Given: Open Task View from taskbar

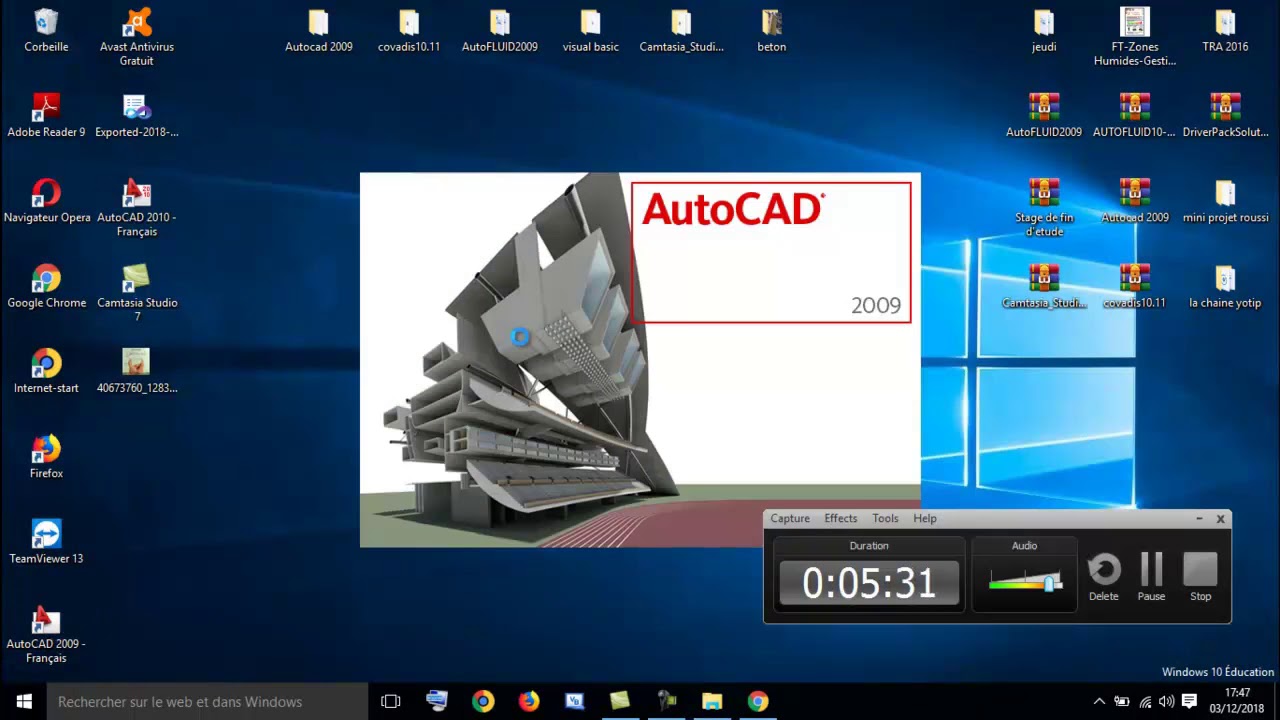Looking at the screenshot, I should click(391, 701).
